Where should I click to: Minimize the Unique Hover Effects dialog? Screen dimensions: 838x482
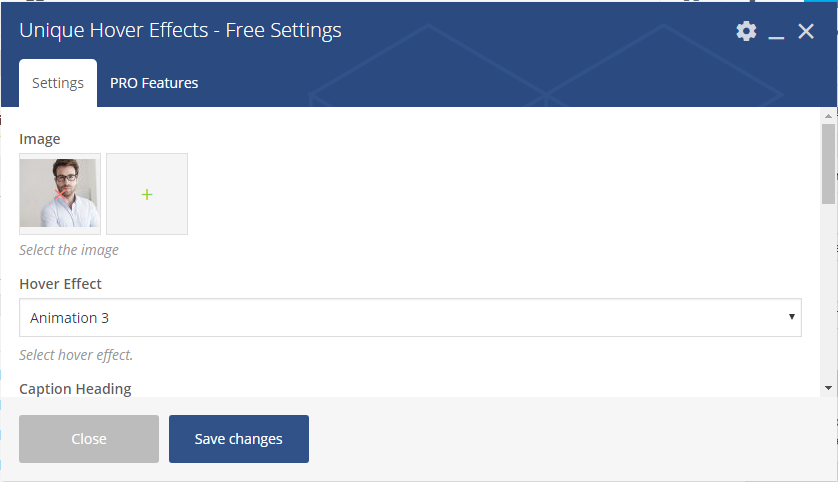[776, 32]
